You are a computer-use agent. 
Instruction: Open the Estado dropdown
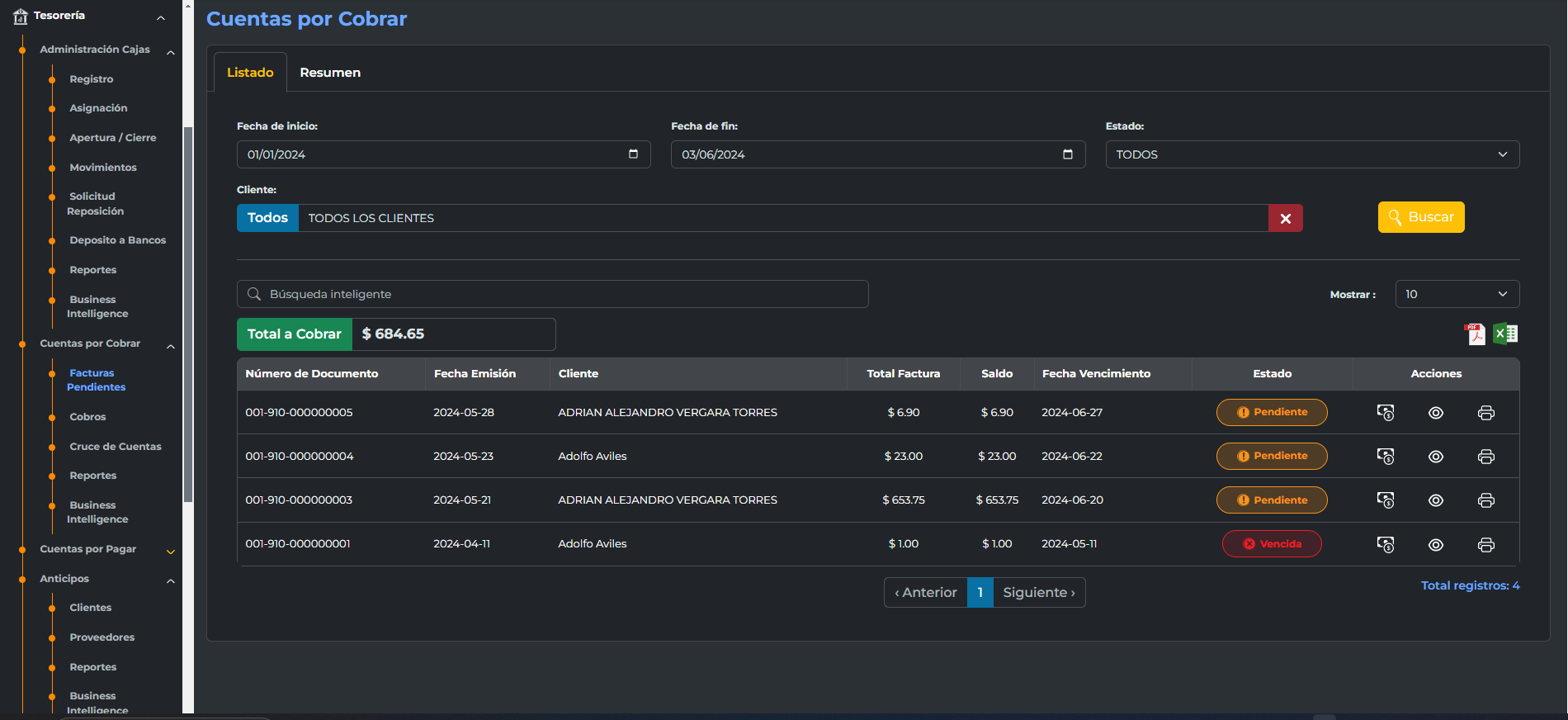[1312, 154]
